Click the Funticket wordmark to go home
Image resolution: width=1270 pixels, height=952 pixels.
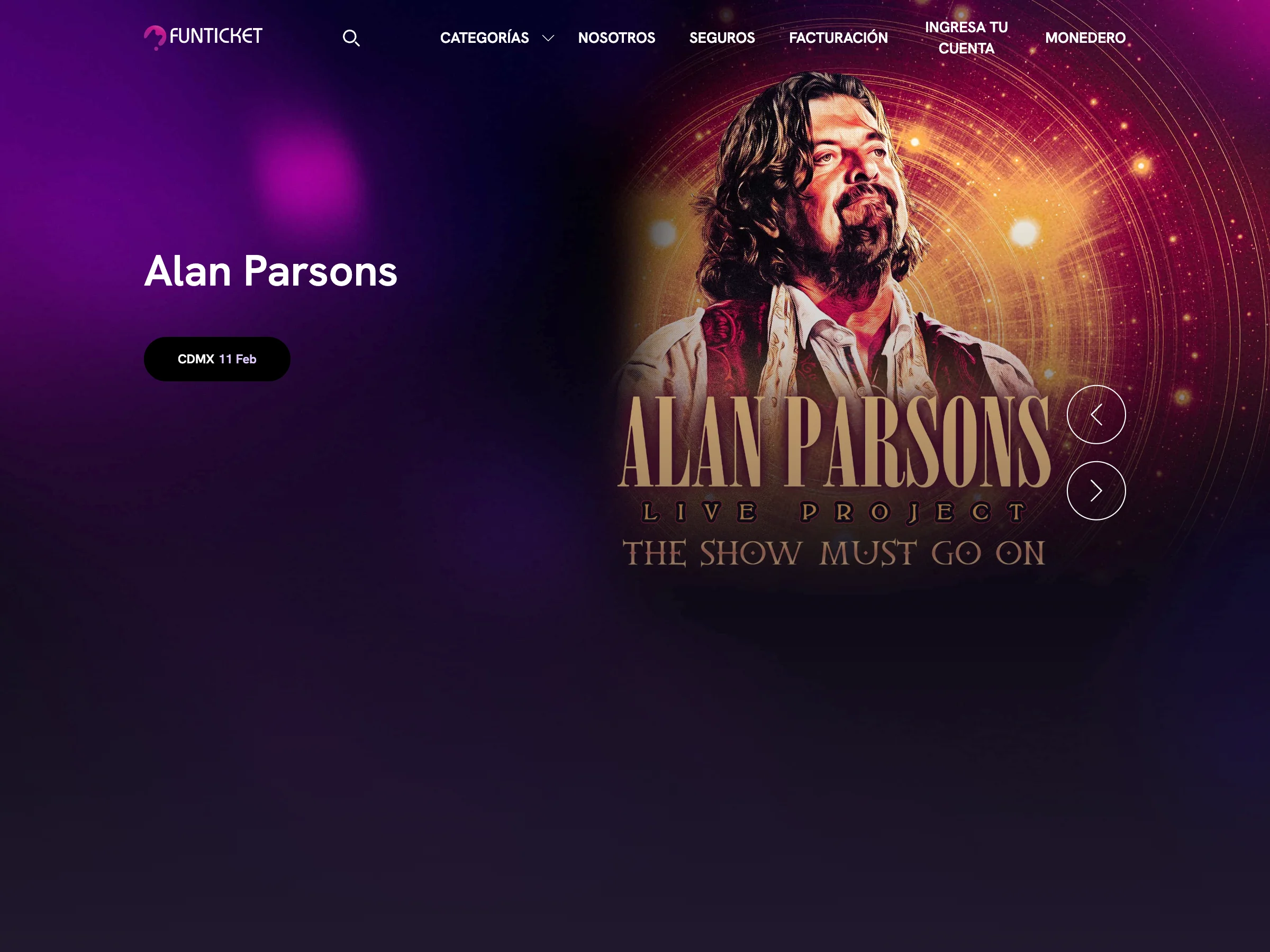pyautogui.click(x=216, y=36)
